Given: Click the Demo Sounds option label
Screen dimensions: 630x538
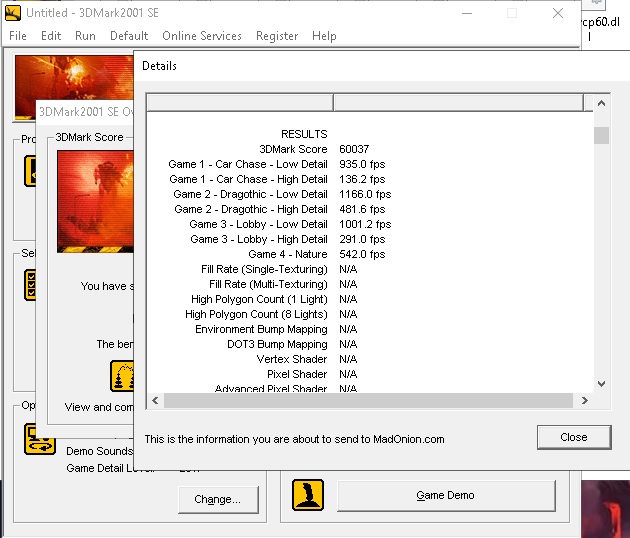Looking at the screenshot, I should [99, 451].
